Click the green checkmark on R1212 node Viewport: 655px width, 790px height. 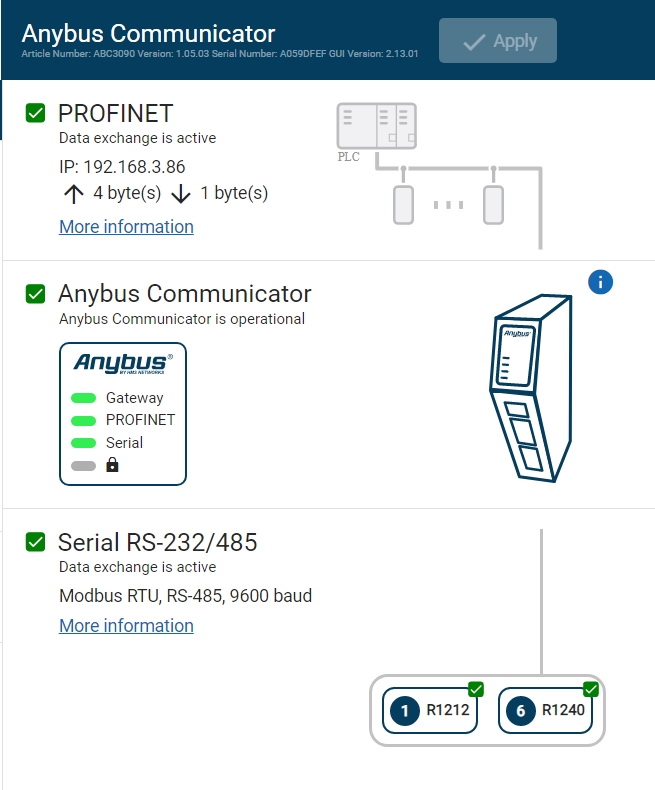click(x=476, y=689)
